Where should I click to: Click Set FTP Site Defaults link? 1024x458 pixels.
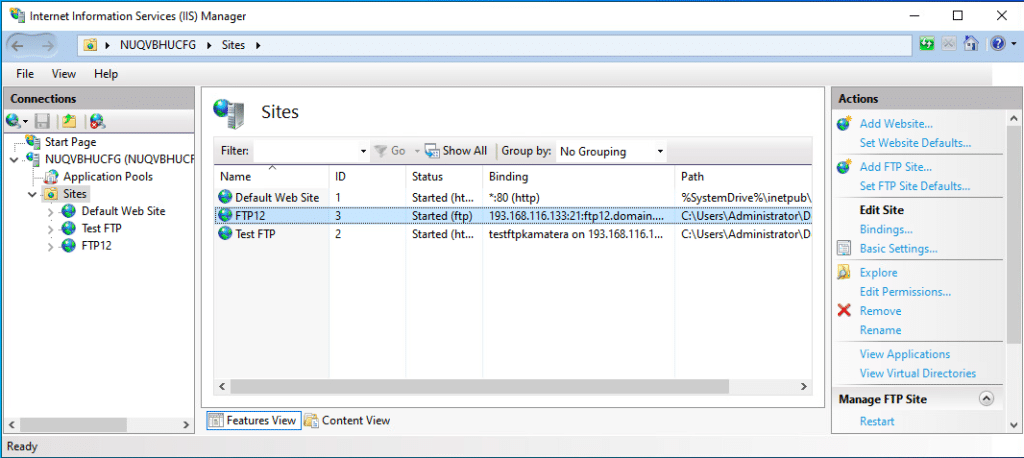coord(914,186)
